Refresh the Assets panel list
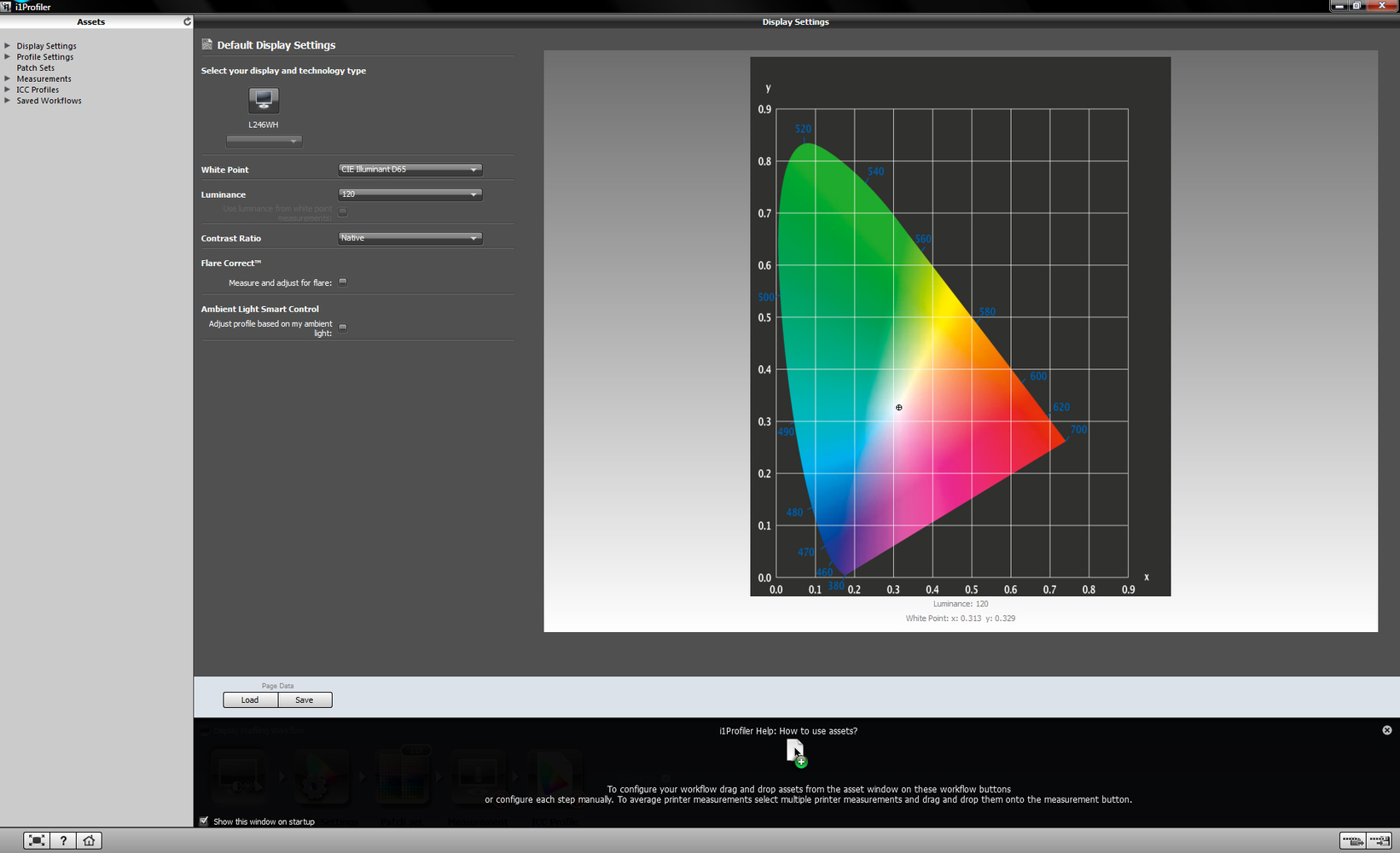Screen dimensions: 1400x853 (187, 21)
